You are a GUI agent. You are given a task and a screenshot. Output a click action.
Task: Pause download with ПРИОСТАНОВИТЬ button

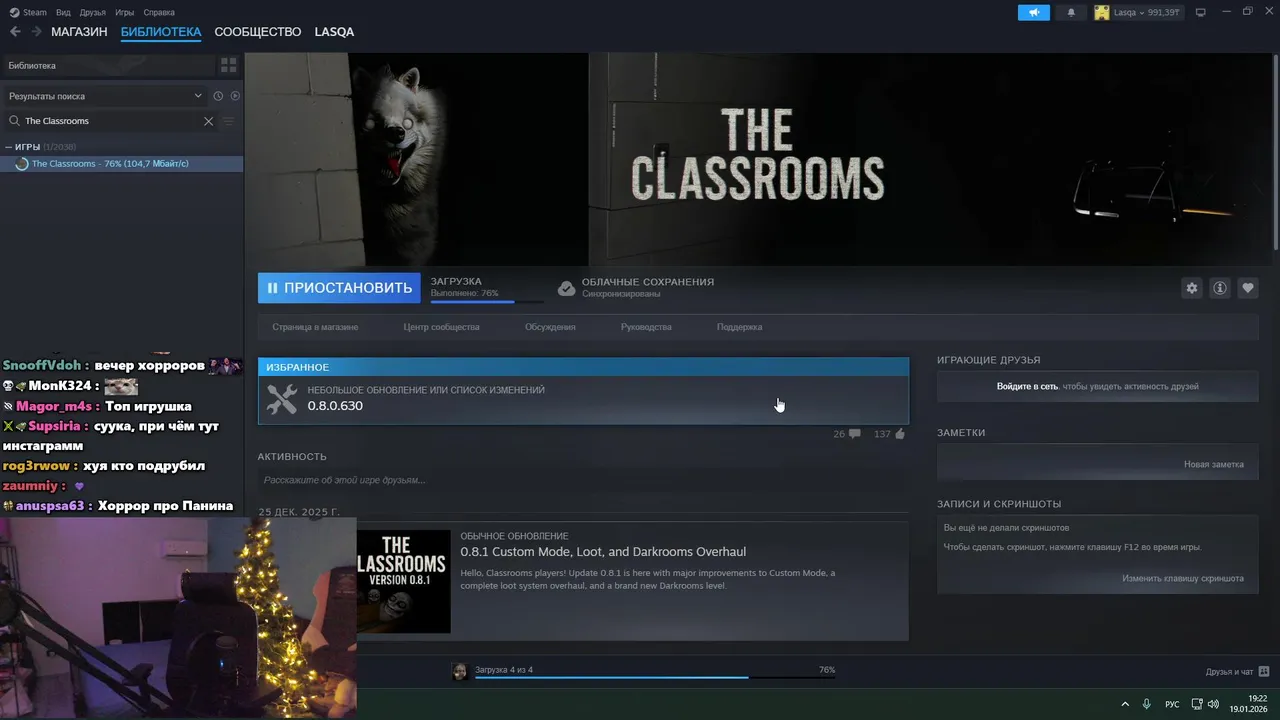(339, 288)
